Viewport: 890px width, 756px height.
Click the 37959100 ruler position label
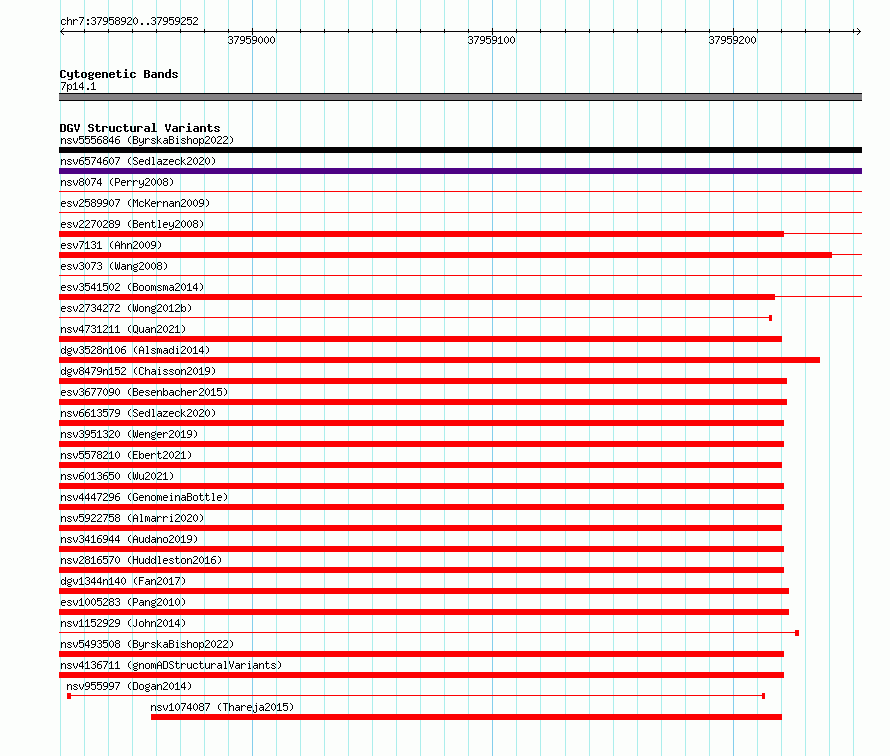pyautogui.click(x=492, y=40)
